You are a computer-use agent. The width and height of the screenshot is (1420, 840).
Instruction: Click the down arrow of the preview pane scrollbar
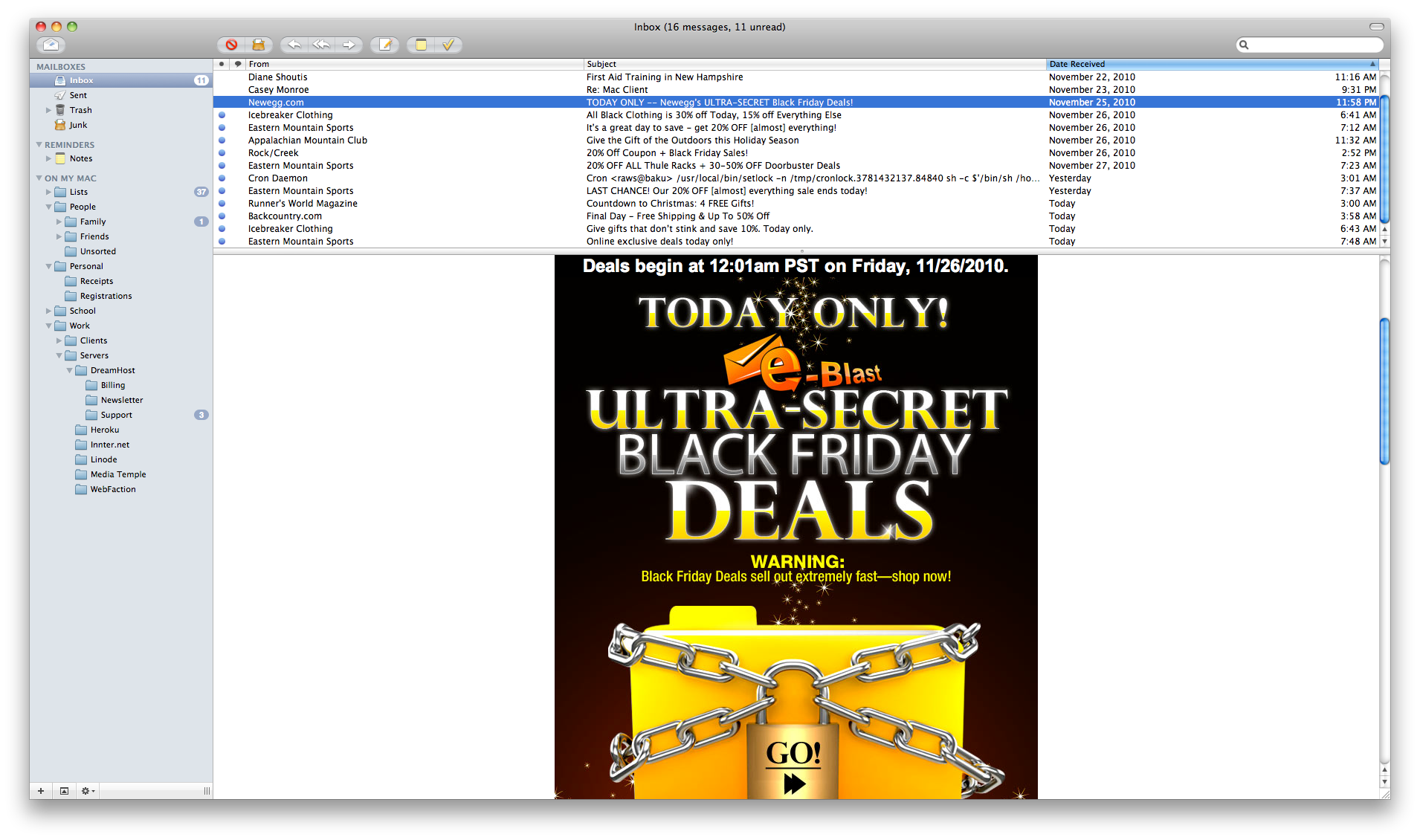[x=1384, y=782]
